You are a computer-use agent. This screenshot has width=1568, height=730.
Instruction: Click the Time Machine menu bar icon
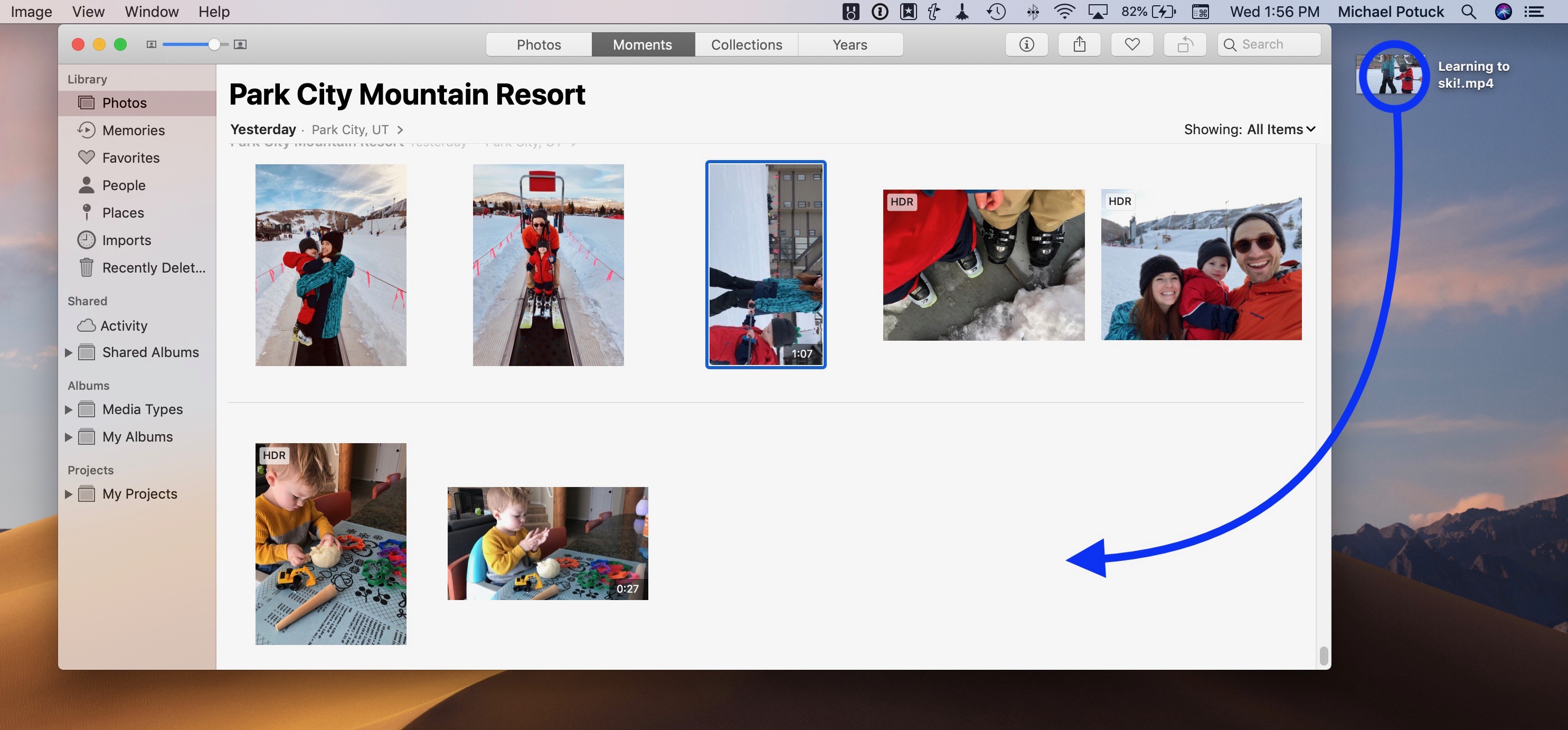(996, 12)
